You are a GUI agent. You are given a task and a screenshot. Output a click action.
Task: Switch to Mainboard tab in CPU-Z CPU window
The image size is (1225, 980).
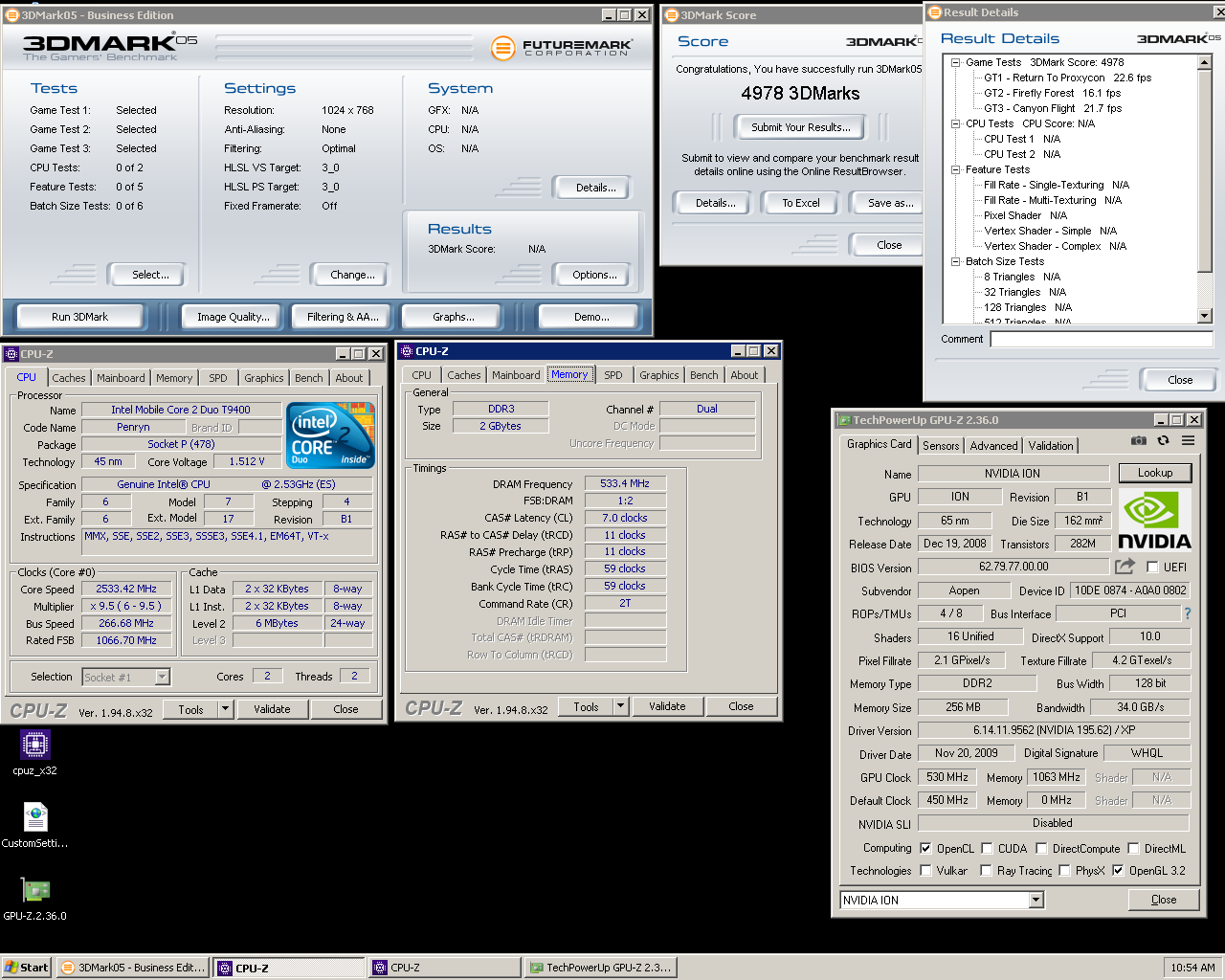pyautogui.click(x=121, y=378)
